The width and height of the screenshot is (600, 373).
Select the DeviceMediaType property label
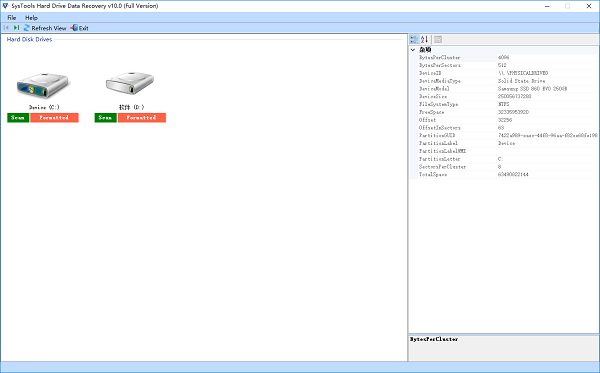click(x=440, y=81)
